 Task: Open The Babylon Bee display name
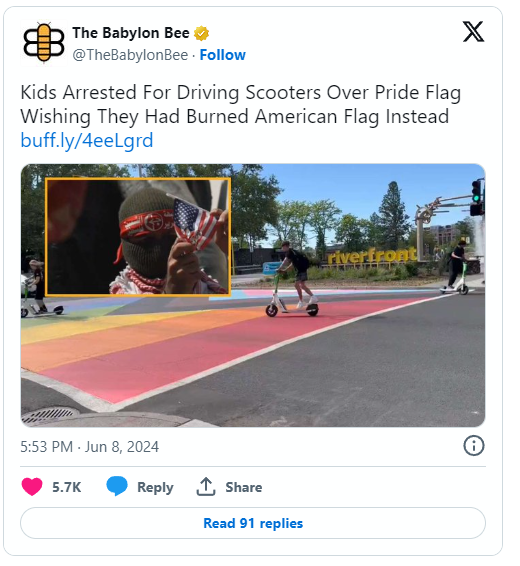131,33
